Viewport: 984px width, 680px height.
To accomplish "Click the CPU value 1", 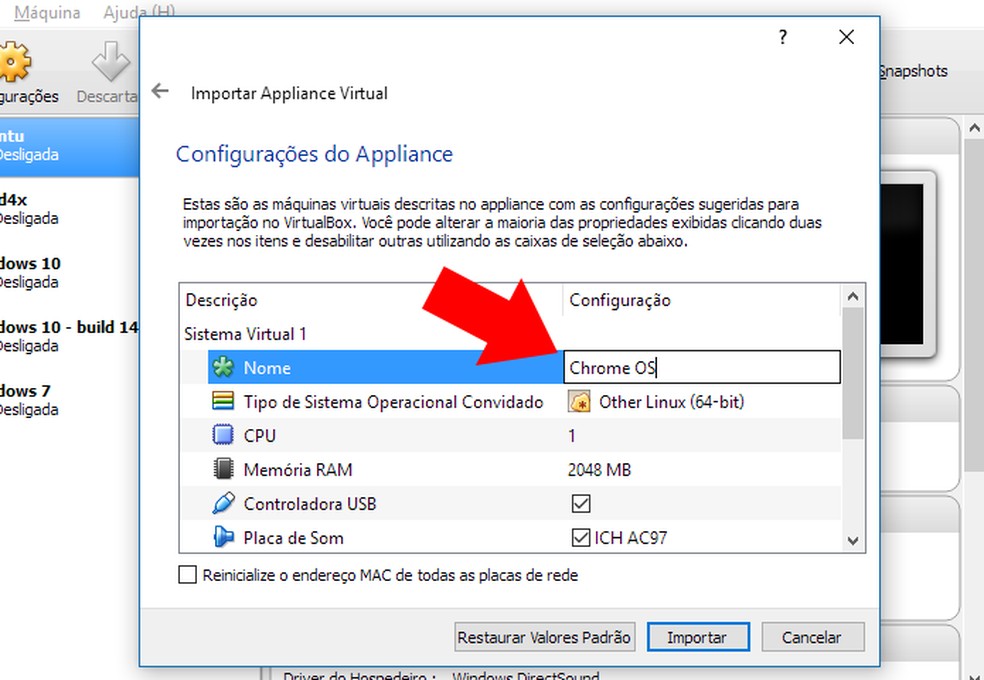I will point(572,435).
